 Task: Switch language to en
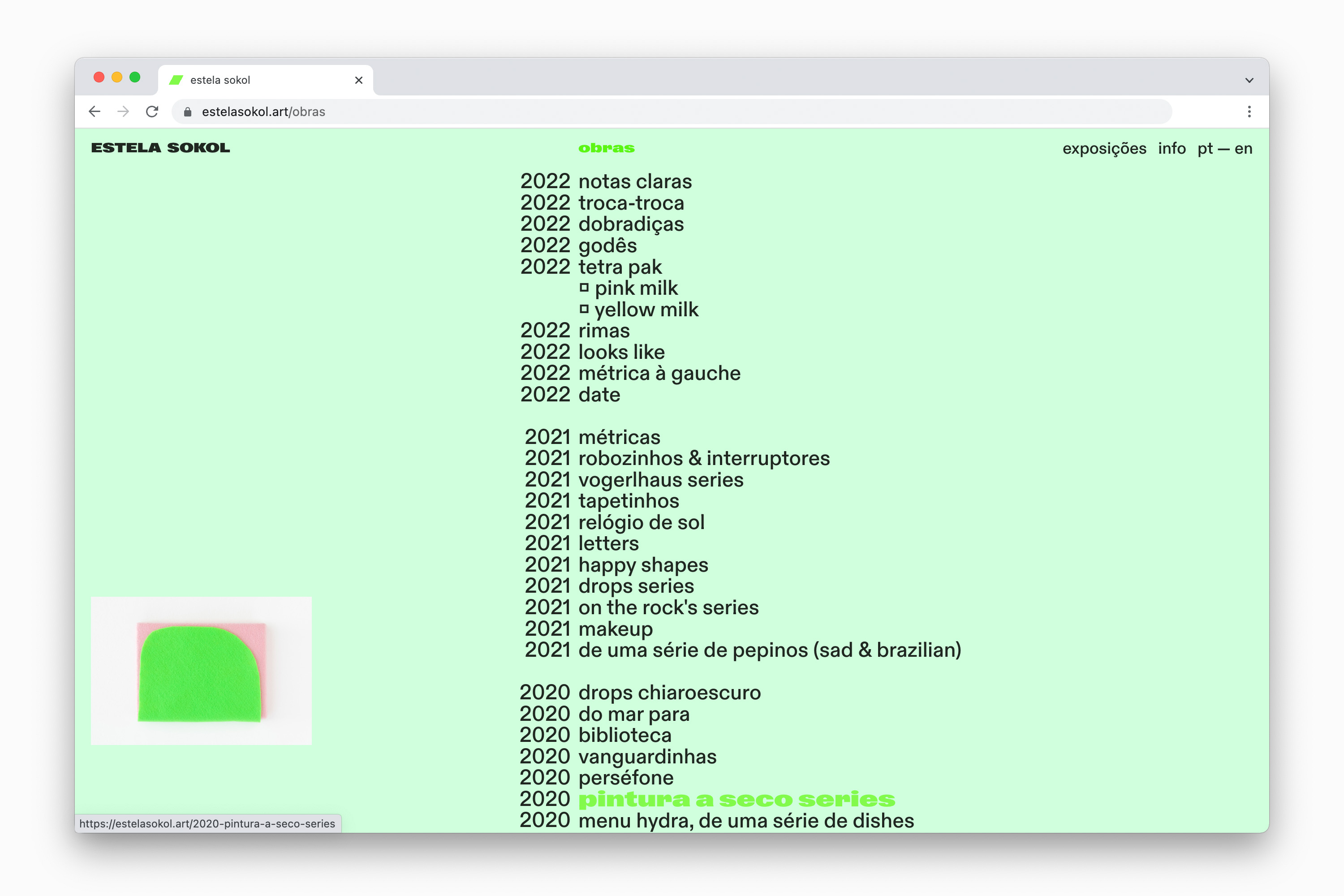point(1244,149)
